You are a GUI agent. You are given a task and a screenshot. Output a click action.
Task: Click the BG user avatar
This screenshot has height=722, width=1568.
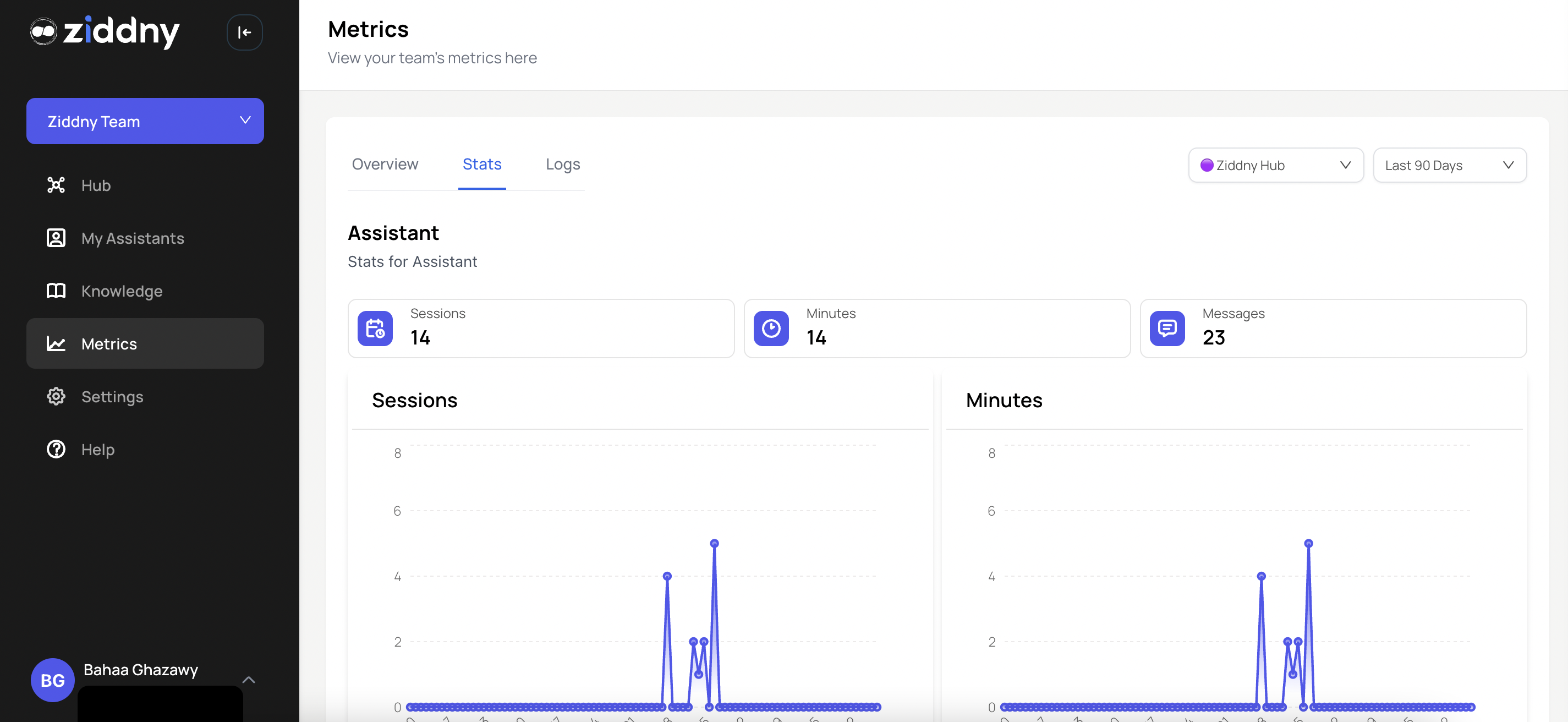tap(52, 680)
